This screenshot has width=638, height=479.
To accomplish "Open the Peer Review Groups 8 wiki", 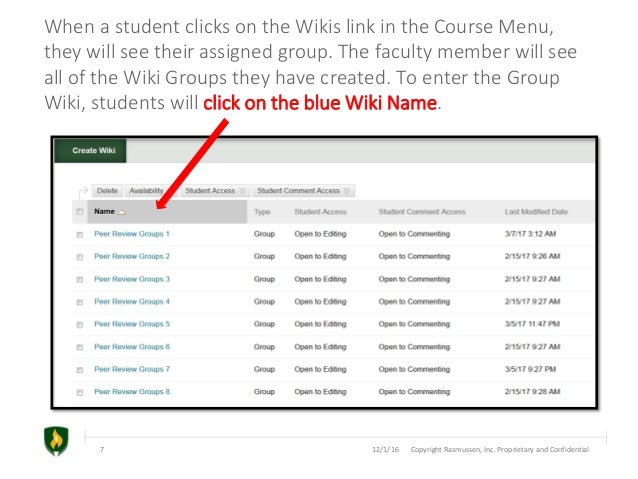I will pyautogui.click(x=132, y=392).
